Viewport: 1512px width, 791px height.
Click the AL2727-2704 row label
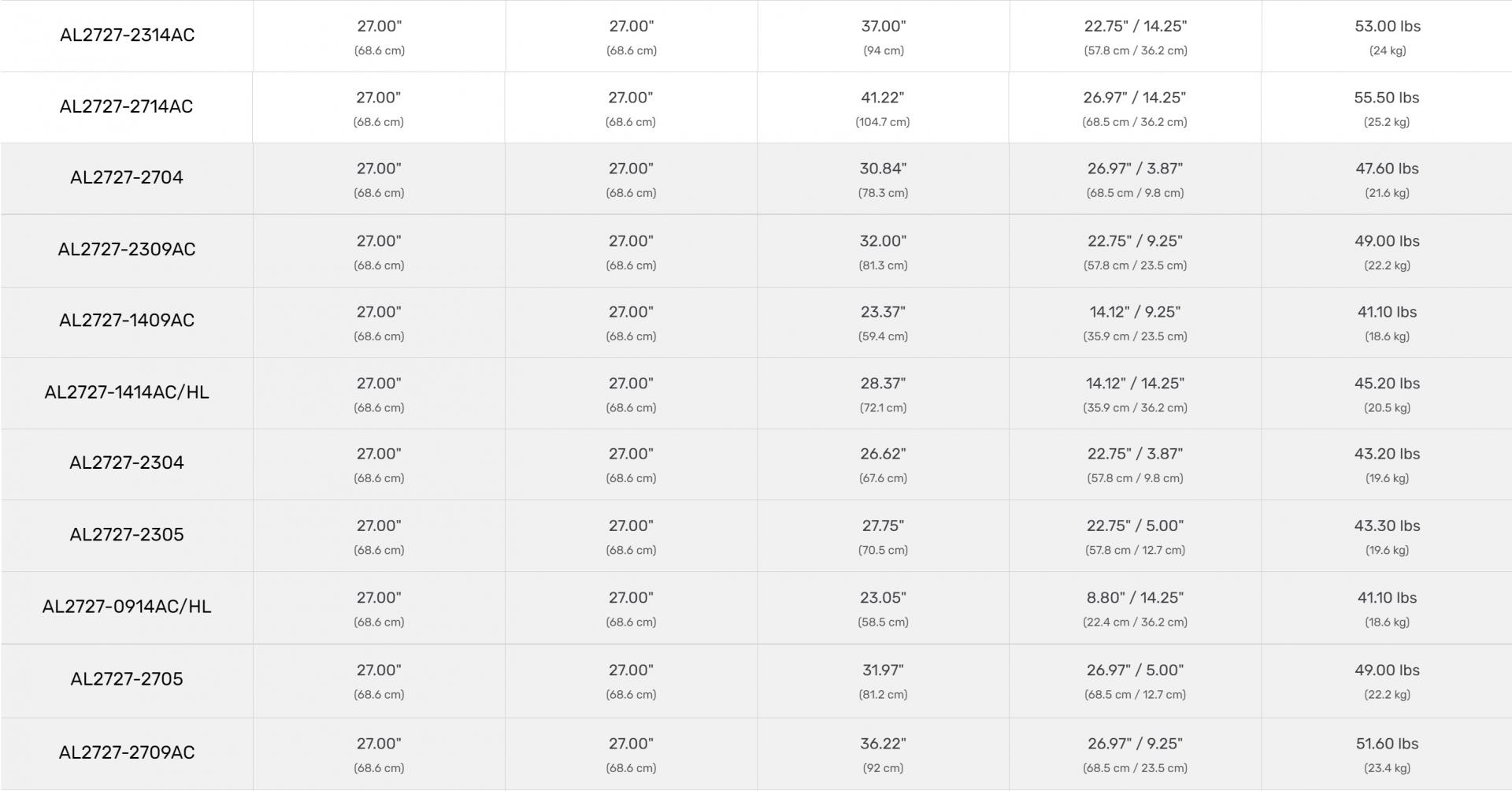pyautogui.click(x=126, y=177)
